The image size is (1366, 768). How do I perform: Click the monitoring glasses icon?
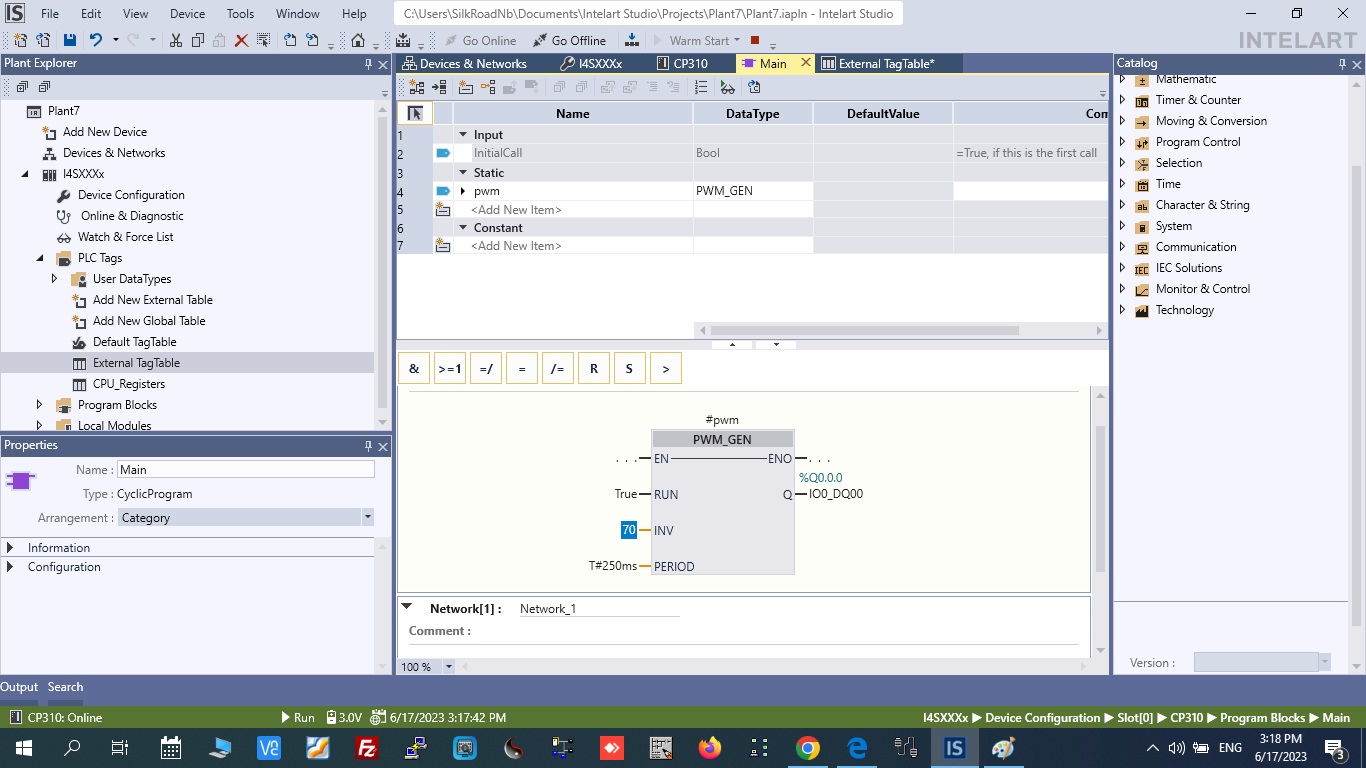tap(727, 87)
